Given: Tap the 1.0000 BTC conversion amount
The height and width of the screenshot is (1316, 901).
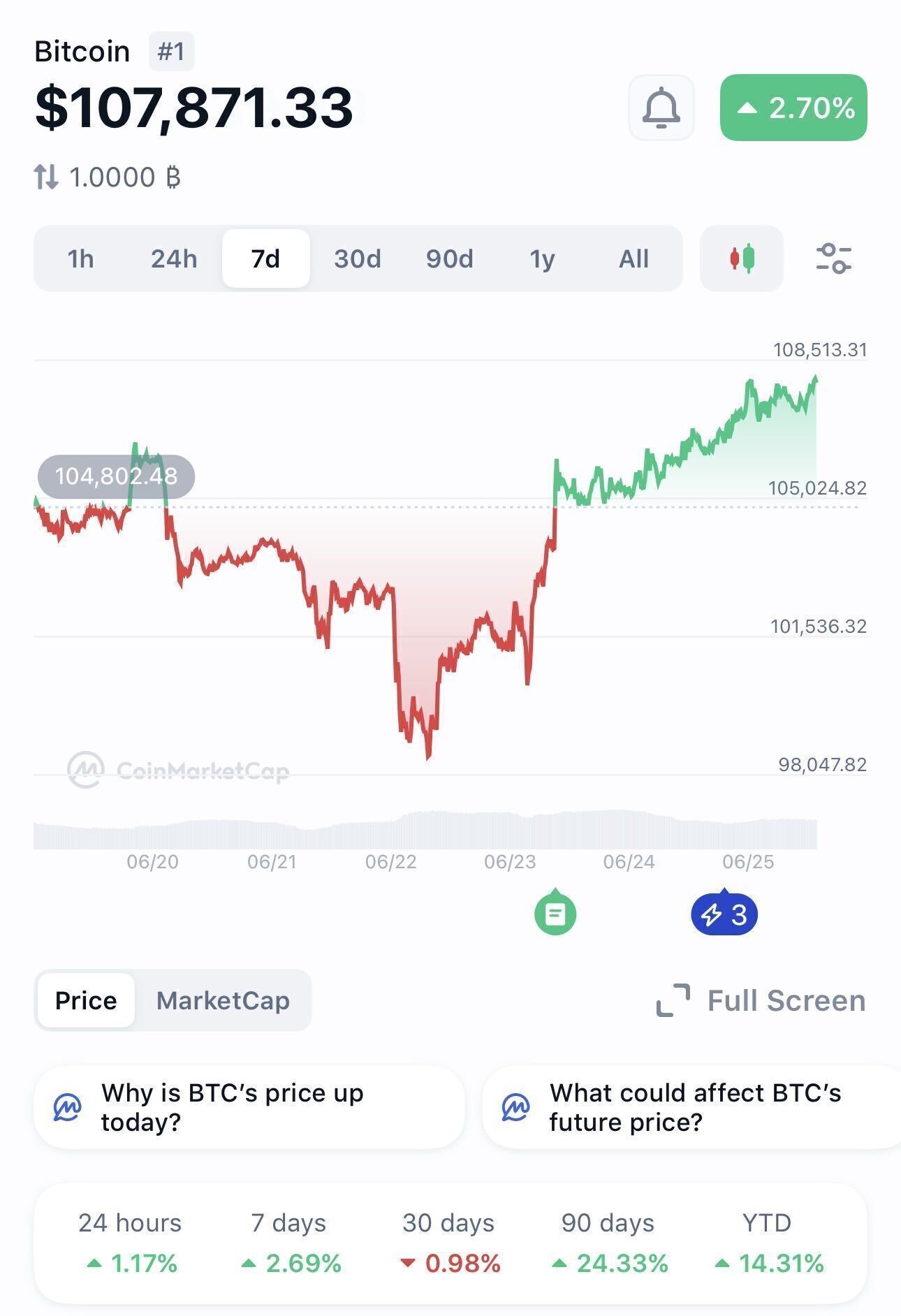Looking at the screenshot, I should tap(126, 177).
